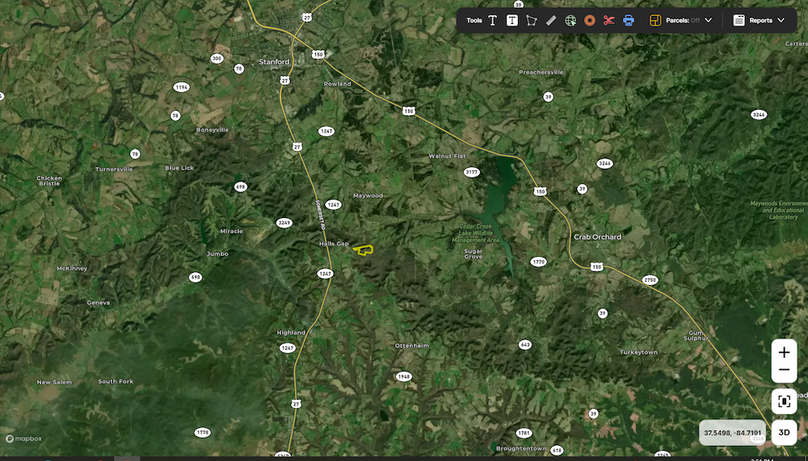Image resolution: width=808 pixels, height=461 pixels.
Task: Zoom in with the plus button
Action: 784,352
